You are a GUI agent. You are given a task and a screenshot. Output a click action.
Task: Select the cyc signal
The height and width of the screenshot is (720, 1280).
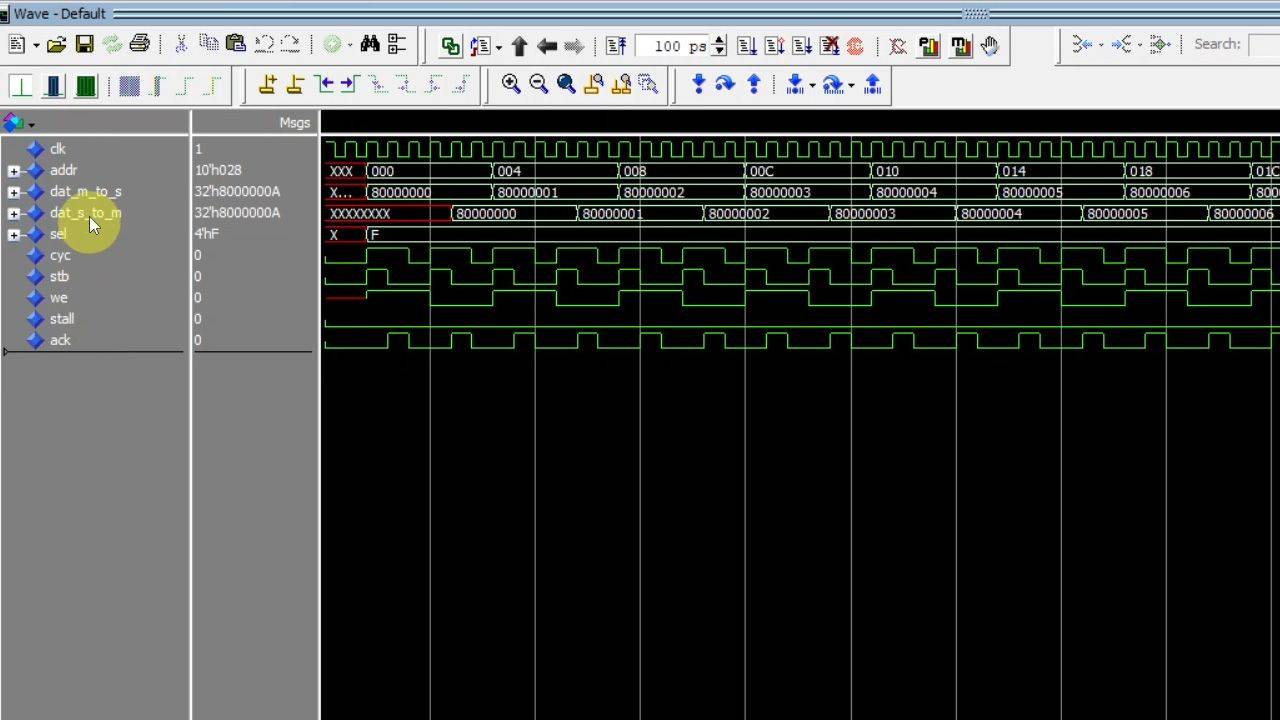pos(60,255)
